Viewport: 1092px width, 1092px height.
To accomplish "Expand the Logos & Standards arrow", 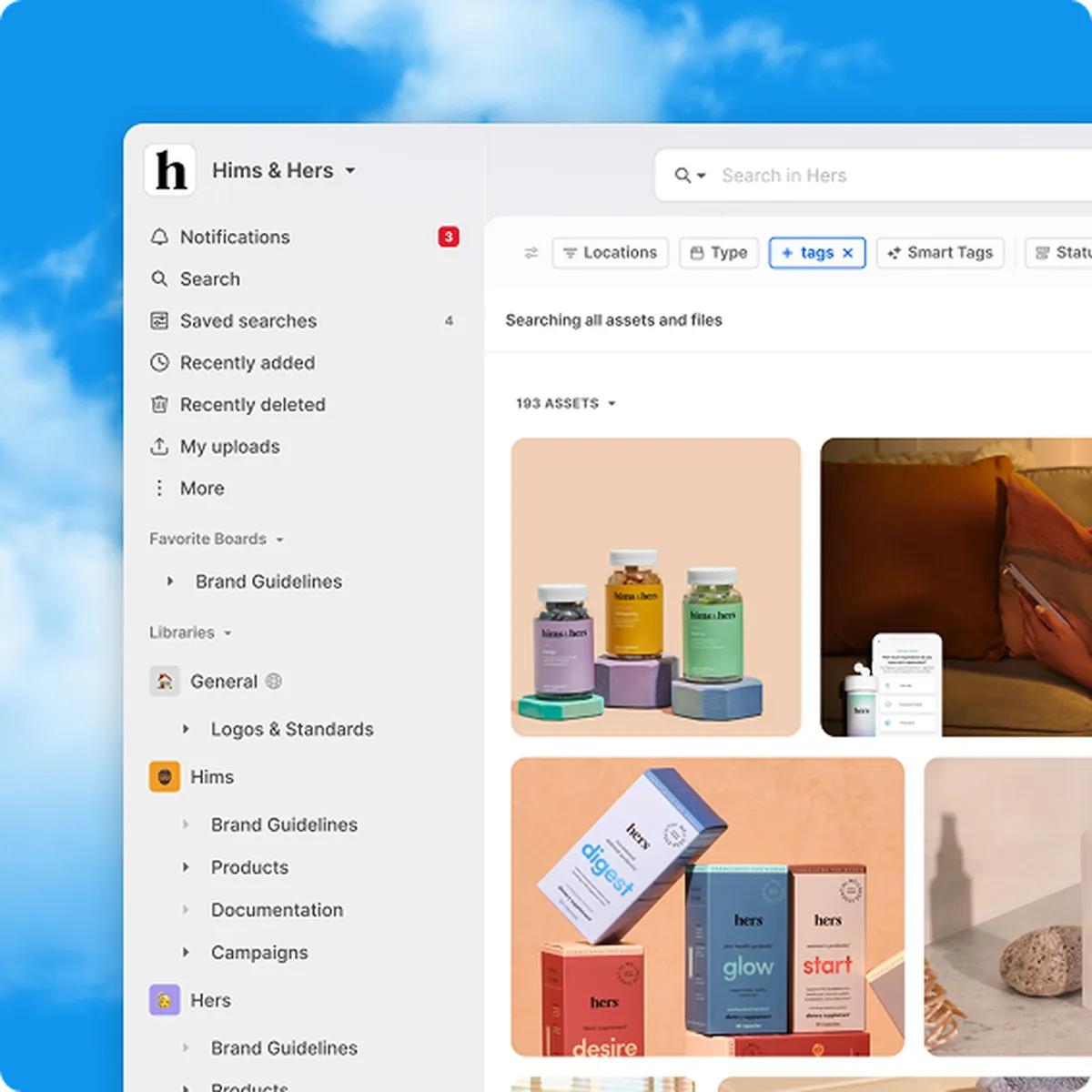I will (x=186, y=729).
